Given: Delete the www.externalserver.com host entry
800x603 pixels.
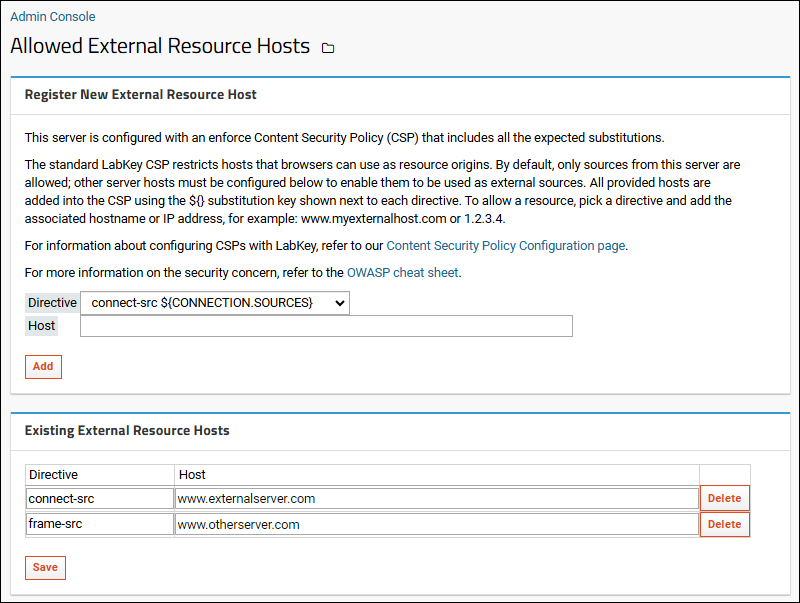Looking at the screenshot, I should [x=724, y=498].
